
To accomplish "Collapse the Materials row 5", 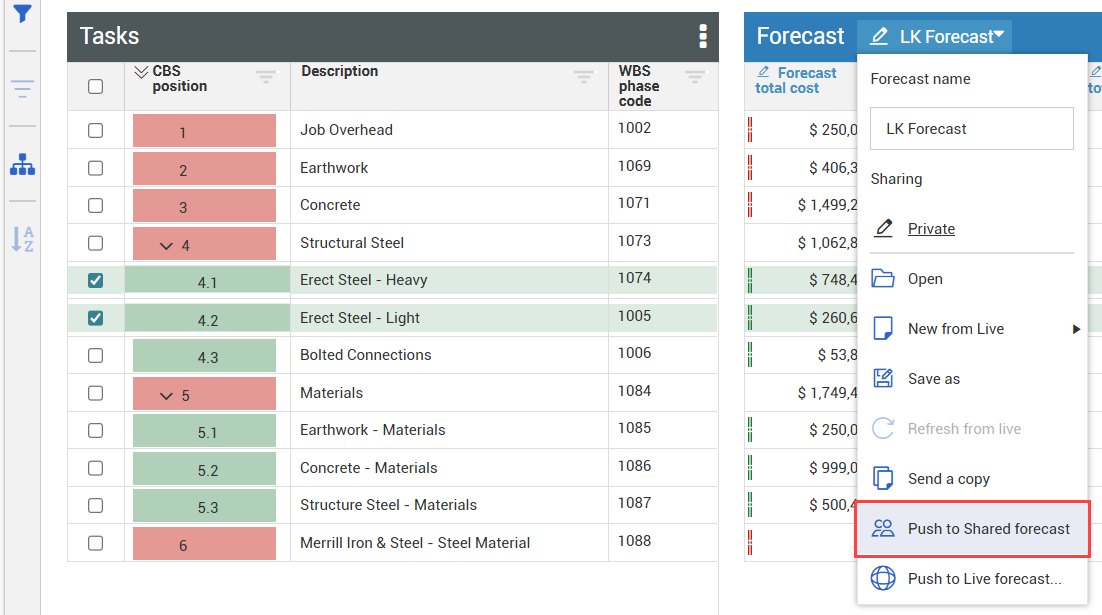I will coord(166,396).
